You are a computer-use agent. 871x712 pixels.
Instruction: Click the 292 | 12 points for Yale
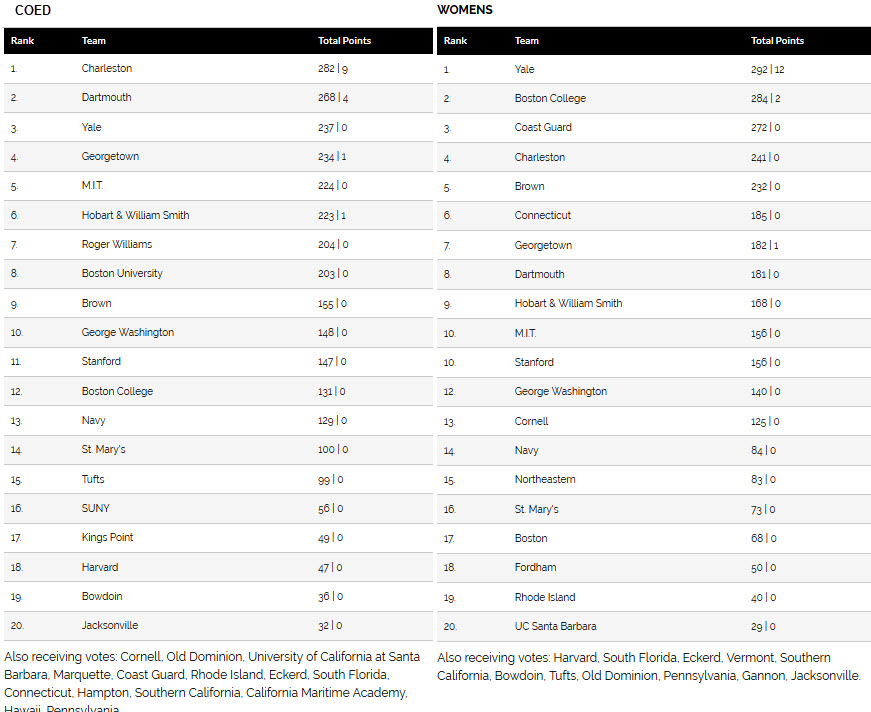pyautogui.click(x=767, y=70)
